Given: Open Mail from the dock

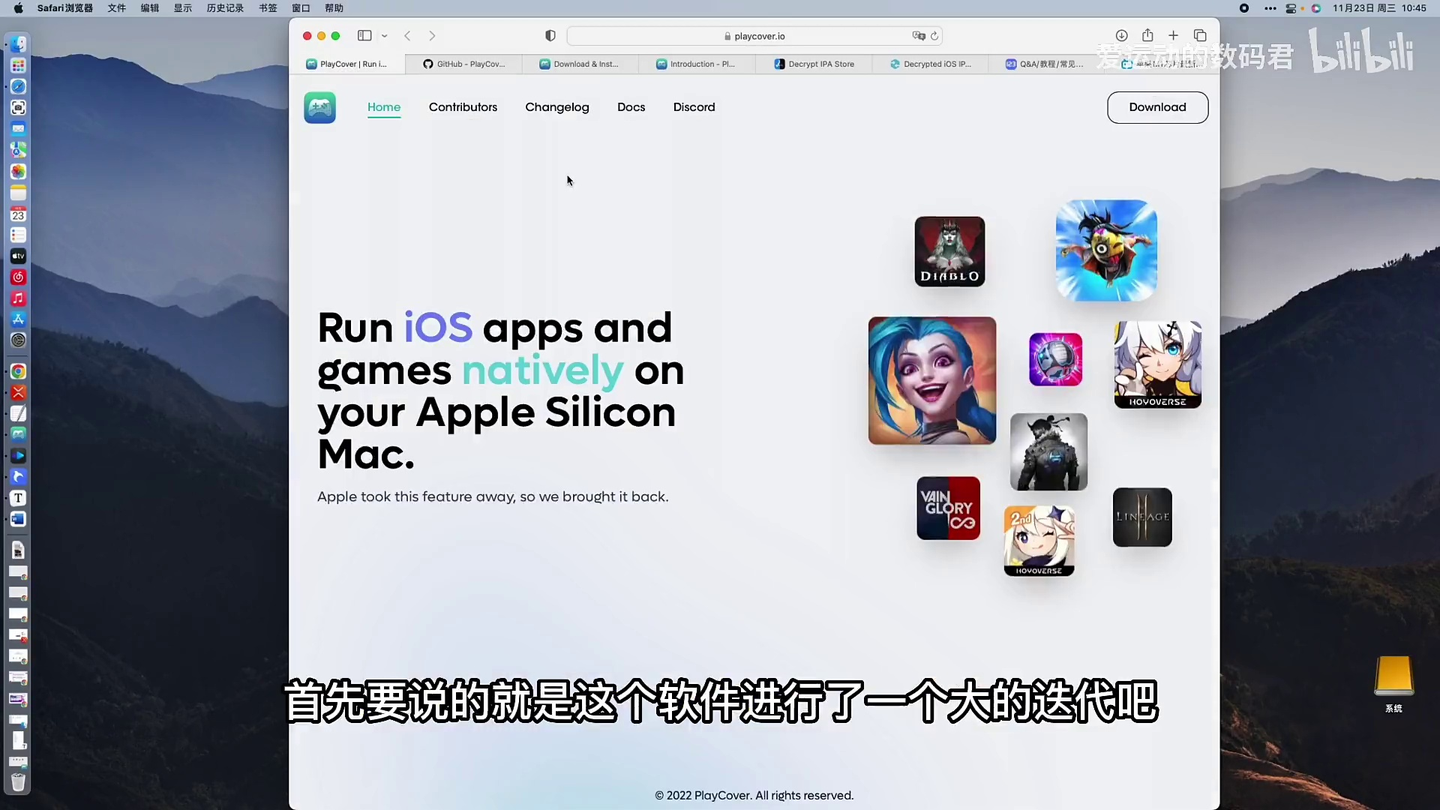Looking at the screenshot, I should tap(18, 129).
